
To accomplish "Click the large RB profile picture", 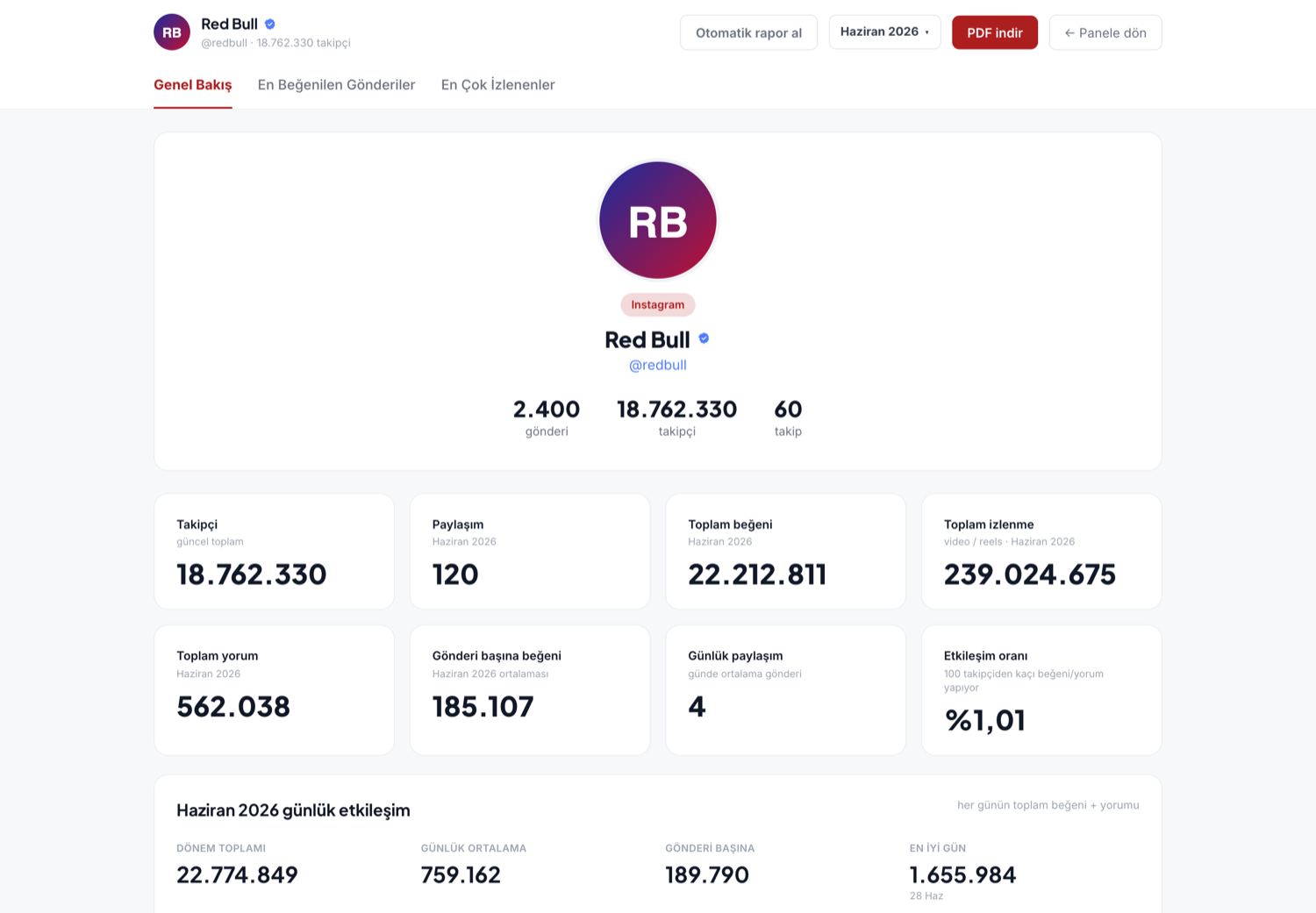I will 658,220.
